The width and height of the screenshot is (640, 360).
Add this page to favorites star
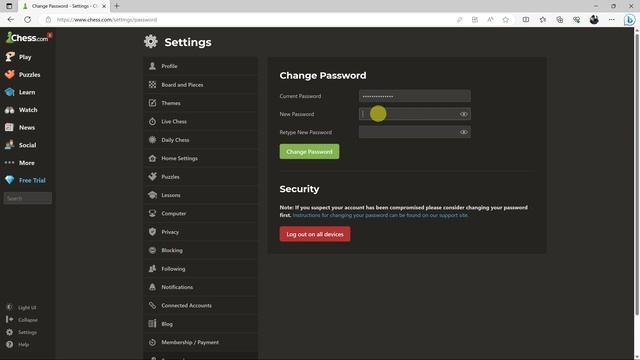point(506,20)
